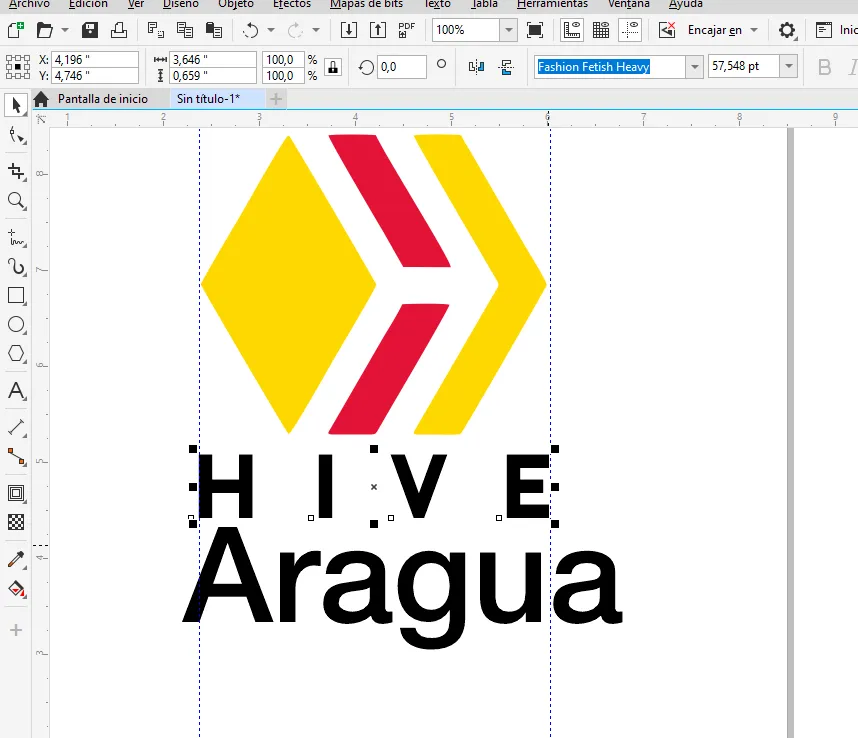This screenshot has width=858, height=738.
Task: Cut the selected object
Action: pos(156,30)
